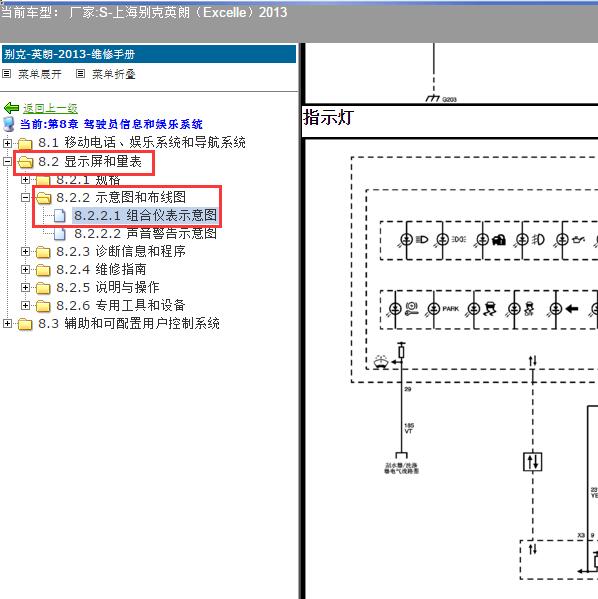Click the green back arrow icon
Image resolution: width=598 pixels, height=599 pixels.
click(11, 108)
